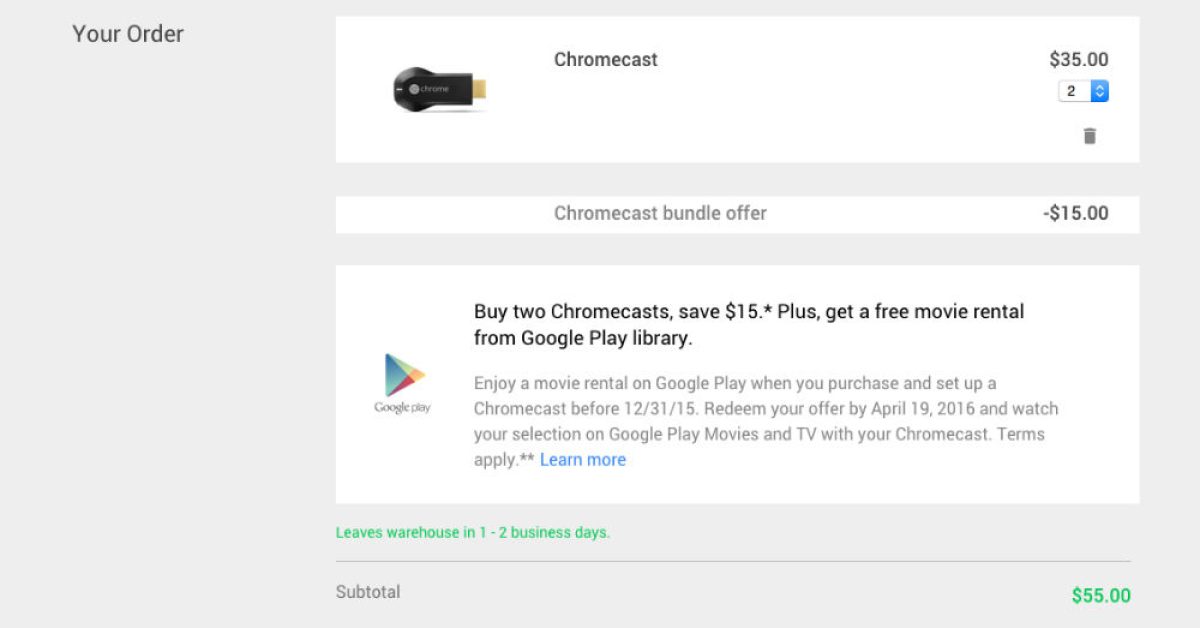Image resolution: width=1200 pixels, height=628 pixels.
Task: Open the Chromecast quantity dropdown
Action: pyautogui.click(x=1083, y=91)
